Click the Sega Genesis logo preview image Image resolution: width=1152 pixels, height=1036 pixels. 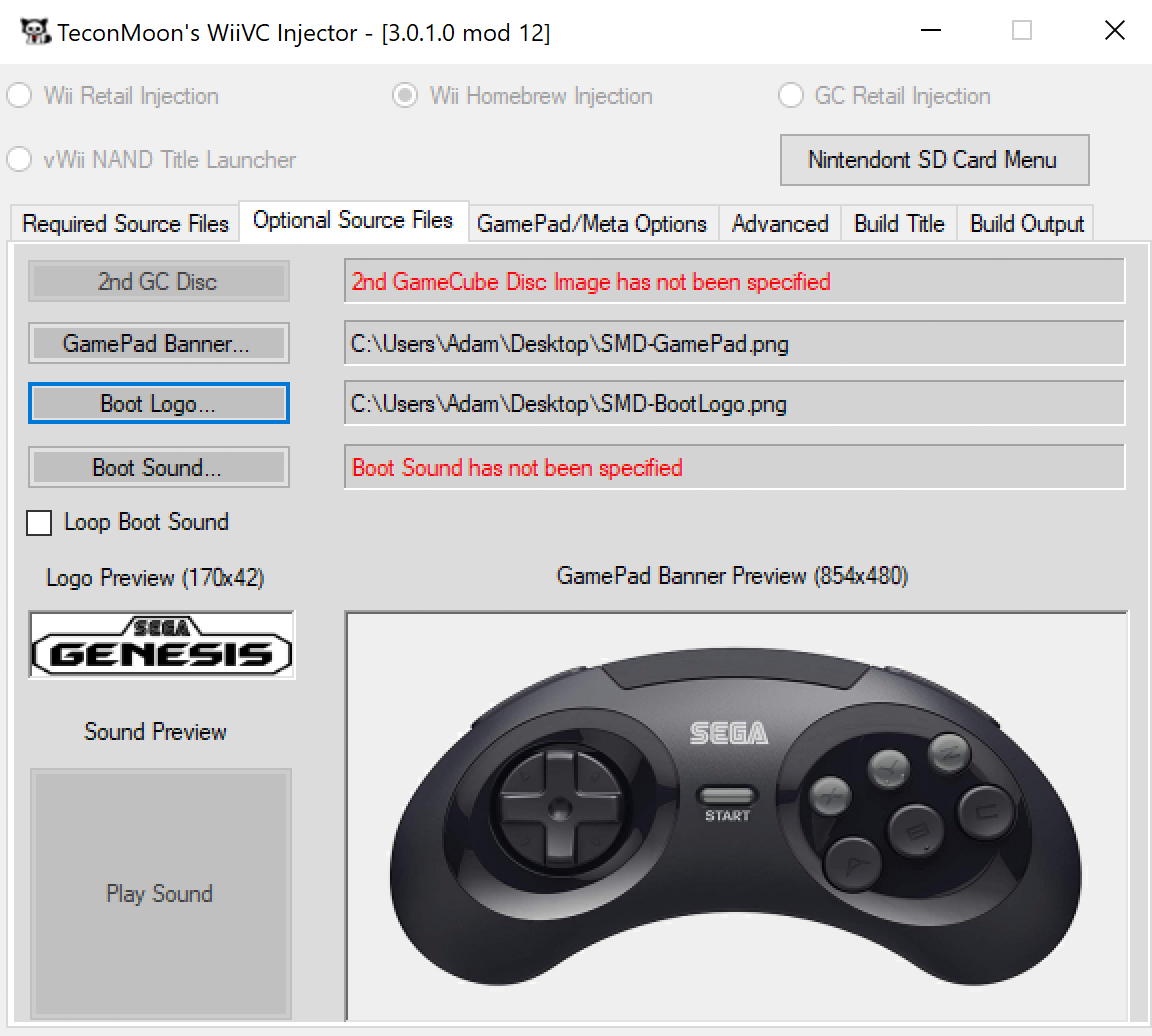162,645
